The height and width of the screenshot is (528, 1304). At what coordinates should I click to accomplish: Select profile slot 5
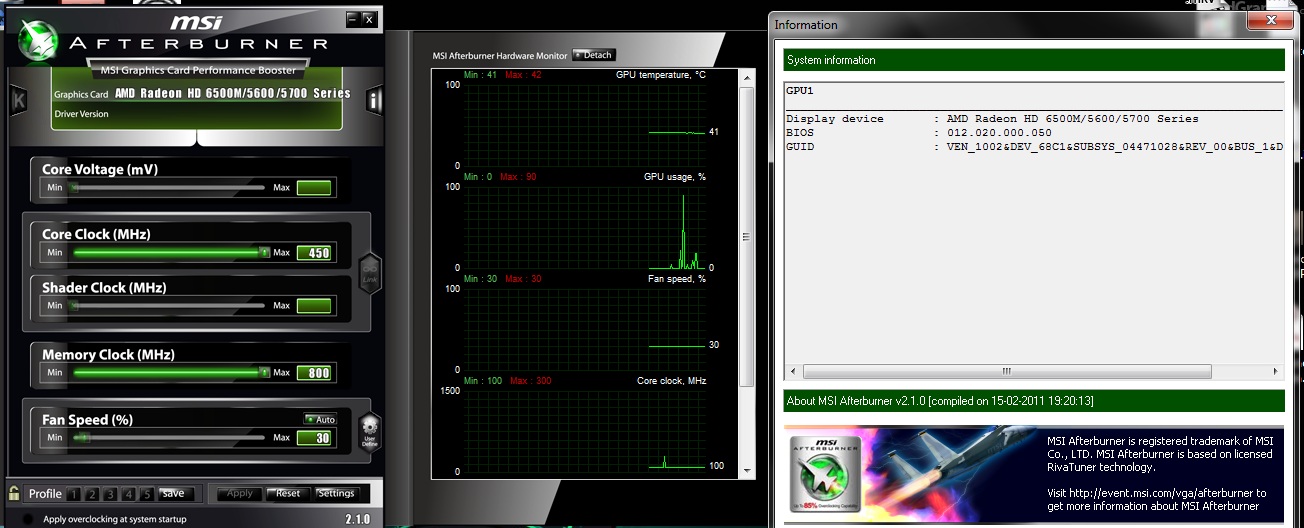pos(147,494)
